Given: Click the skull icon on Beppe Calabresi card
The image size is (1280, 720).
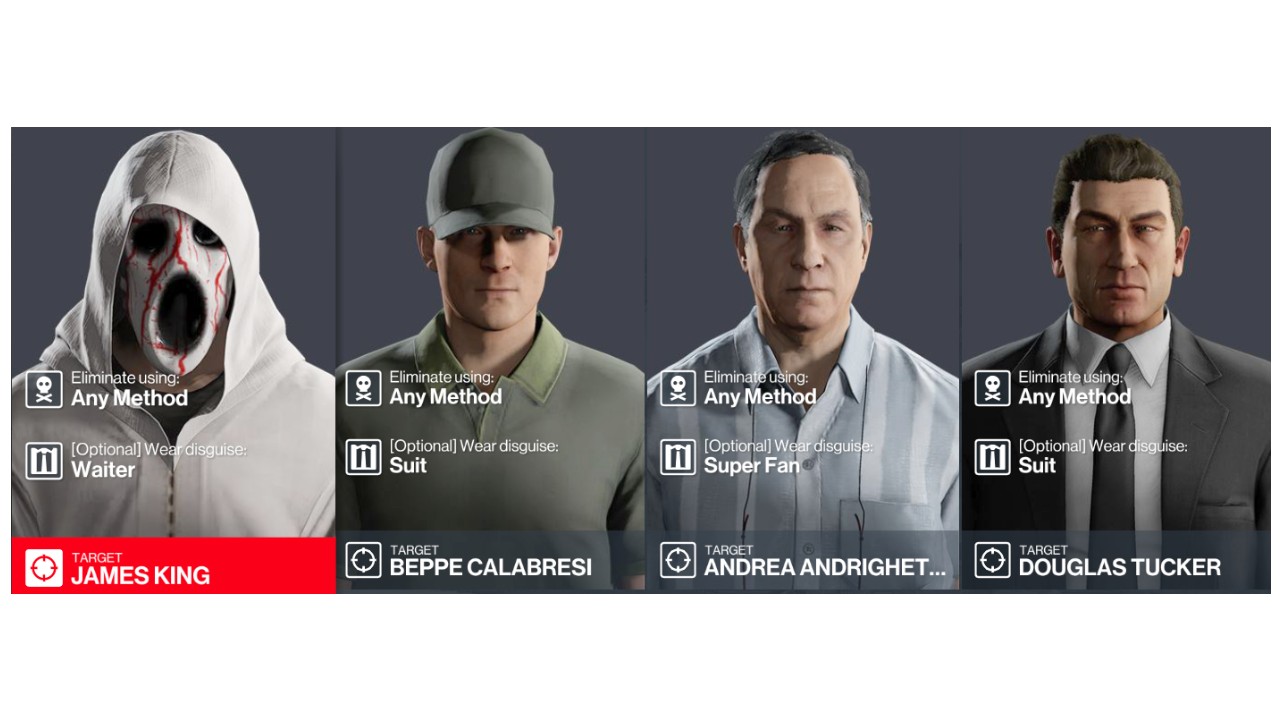Looking at the screenshot, I should tap(363, 388).
